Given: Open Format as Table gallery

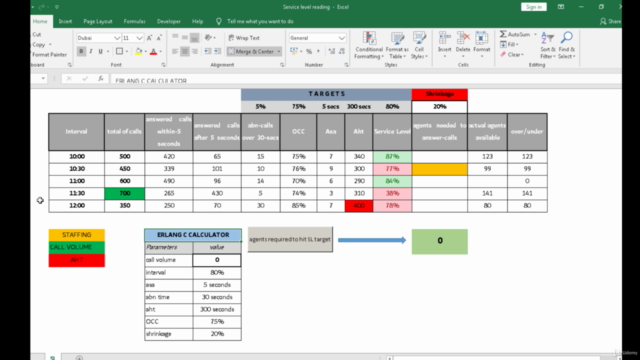Looking at the screenshot, I should tap(397, 45).
